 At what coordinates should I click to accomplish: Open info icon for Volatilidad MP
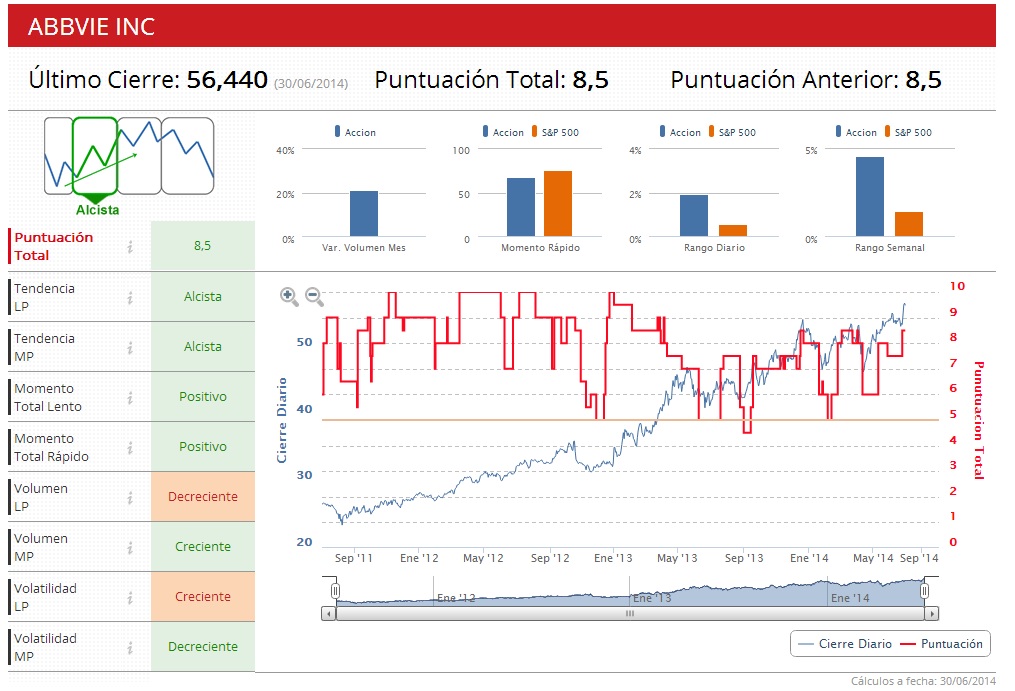coord(130,647)
